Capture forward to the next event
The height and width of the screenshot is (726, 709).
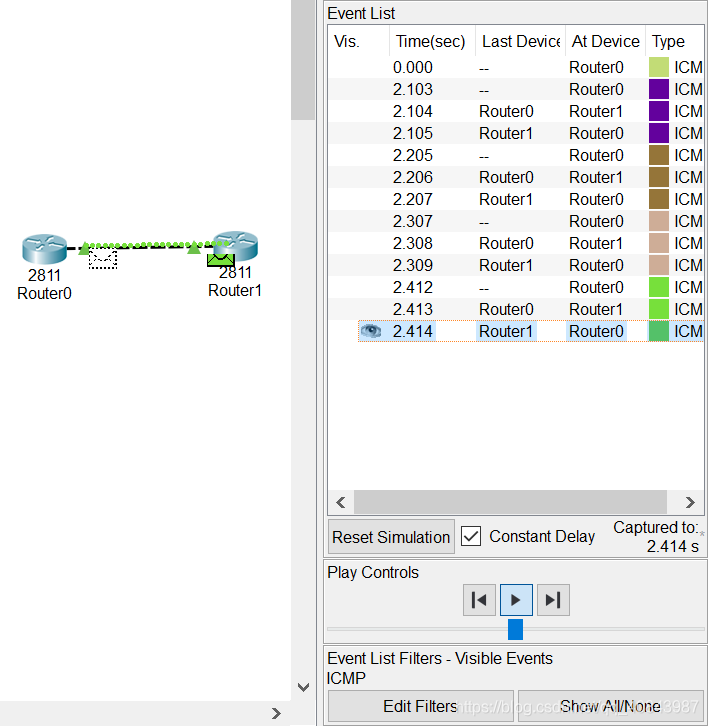click(x=553, y=600)
